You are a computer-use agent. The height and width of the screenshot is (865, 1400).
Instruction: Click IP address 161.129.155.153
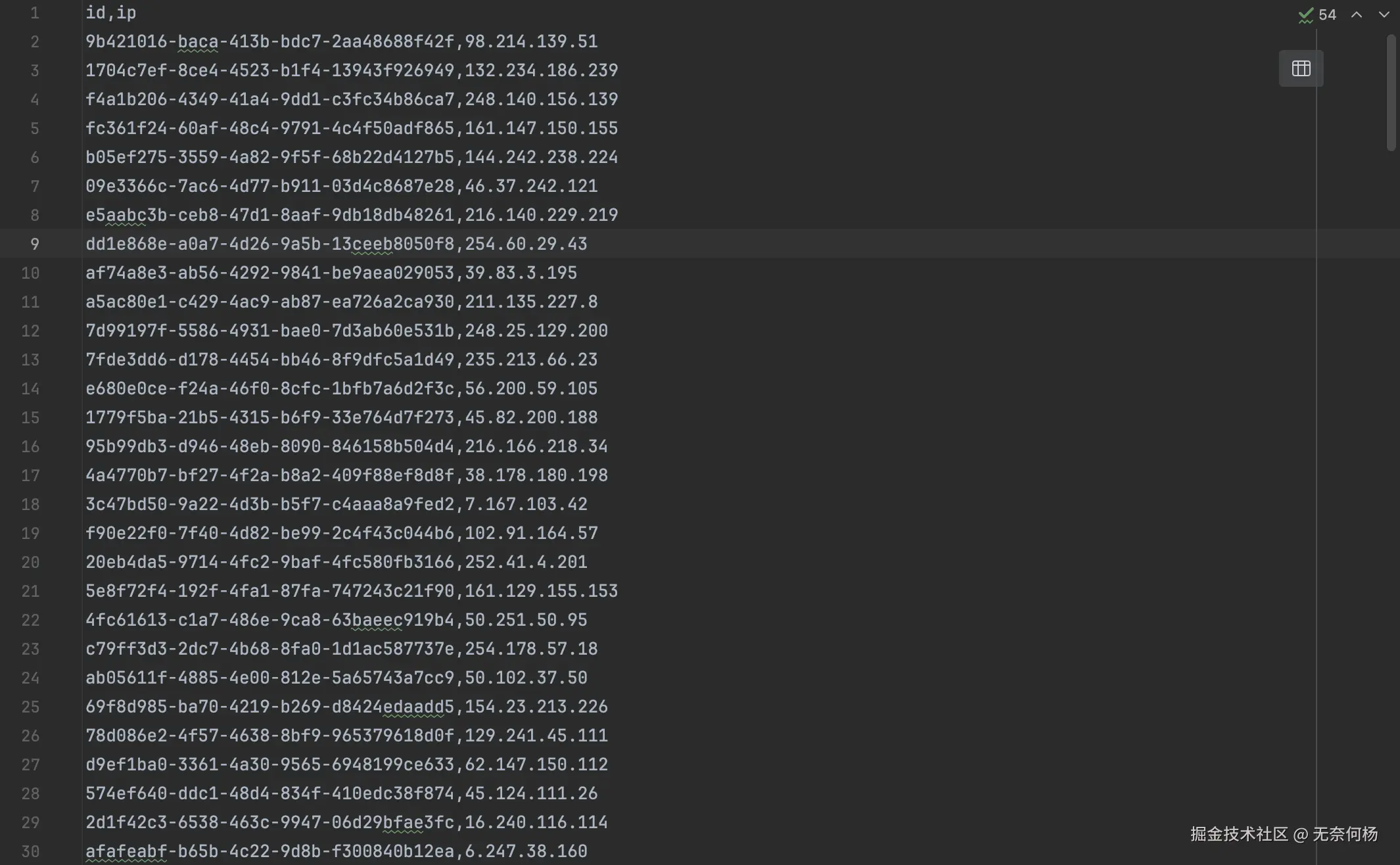pyautogui.click(x=541, y=591)
